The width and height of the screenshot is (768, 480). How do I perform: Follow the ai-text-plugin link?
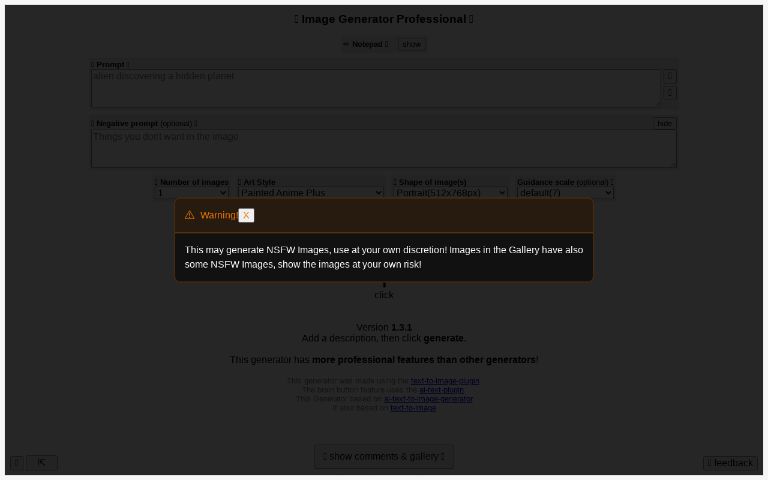coord(441,390)
